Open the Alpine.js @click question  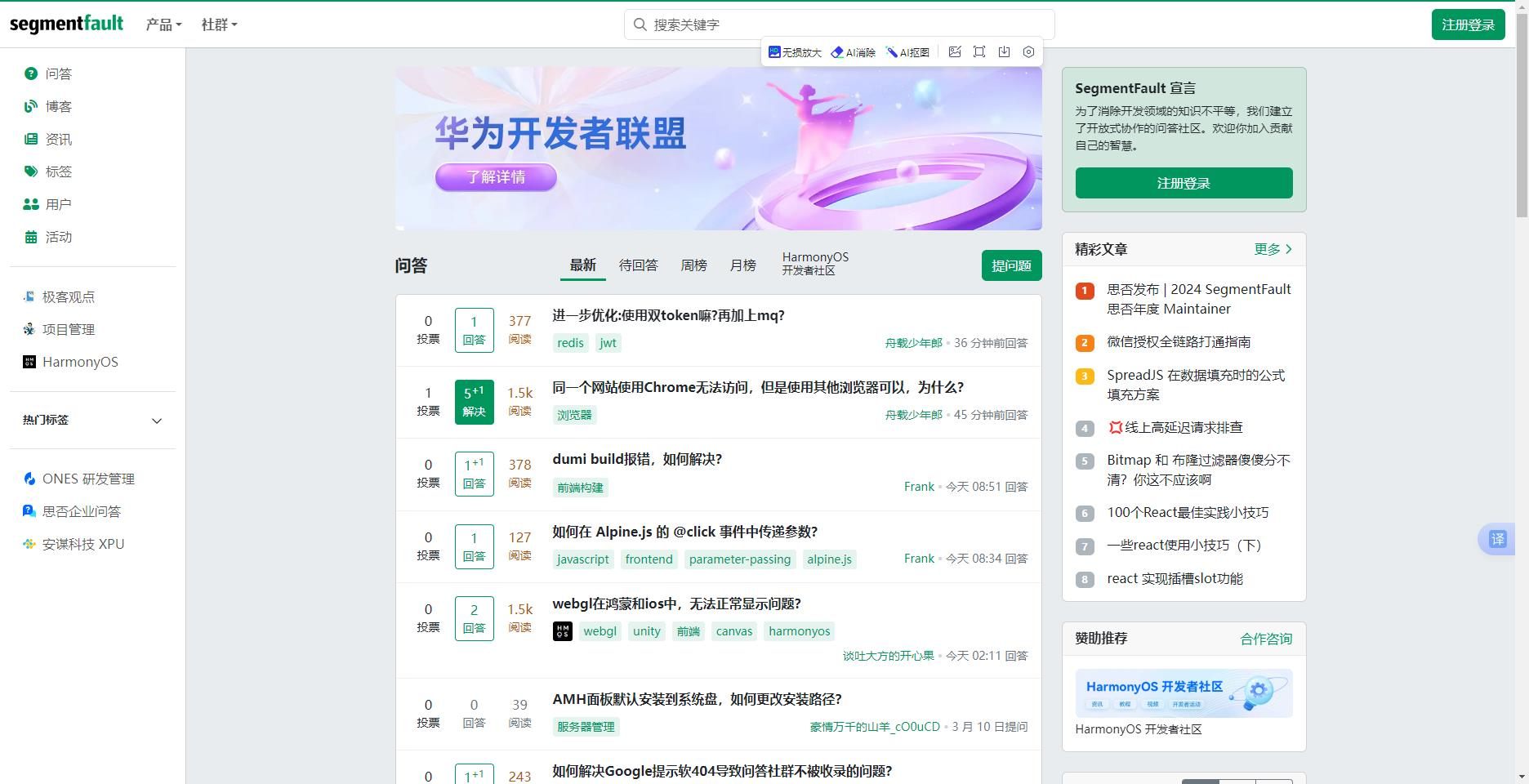coord(684,532)
